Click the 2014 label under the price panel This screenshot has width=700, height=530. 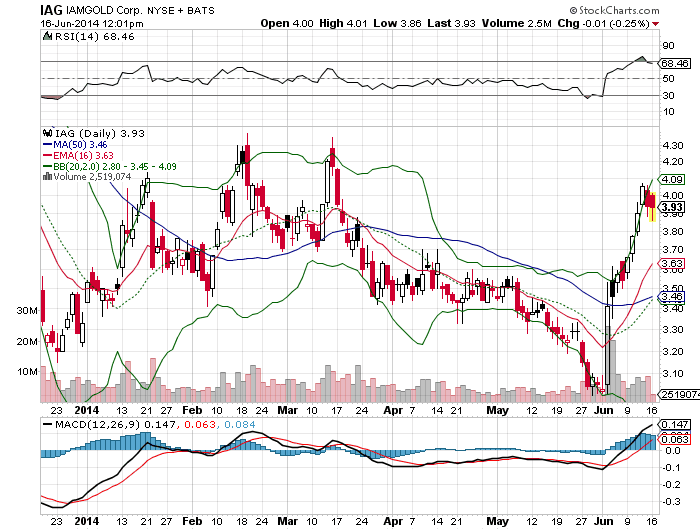(87, 410)
